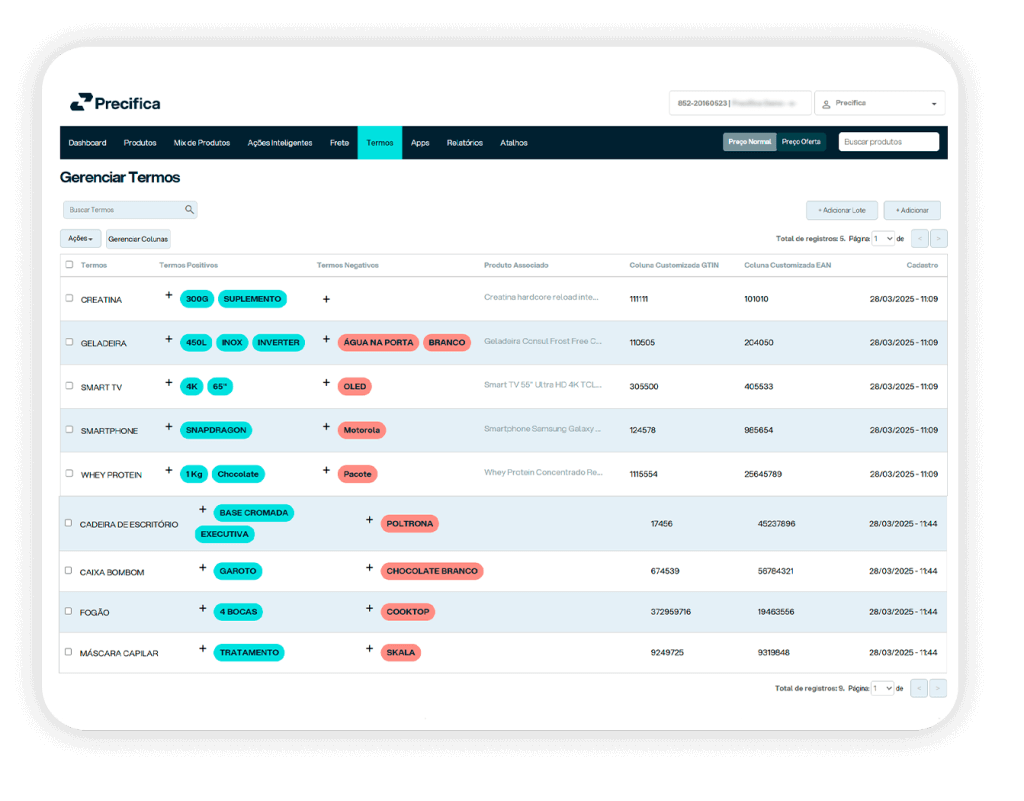Click the Buscar produtos search field
This screenshot has width=1024, height=801.
click(888, 142)
